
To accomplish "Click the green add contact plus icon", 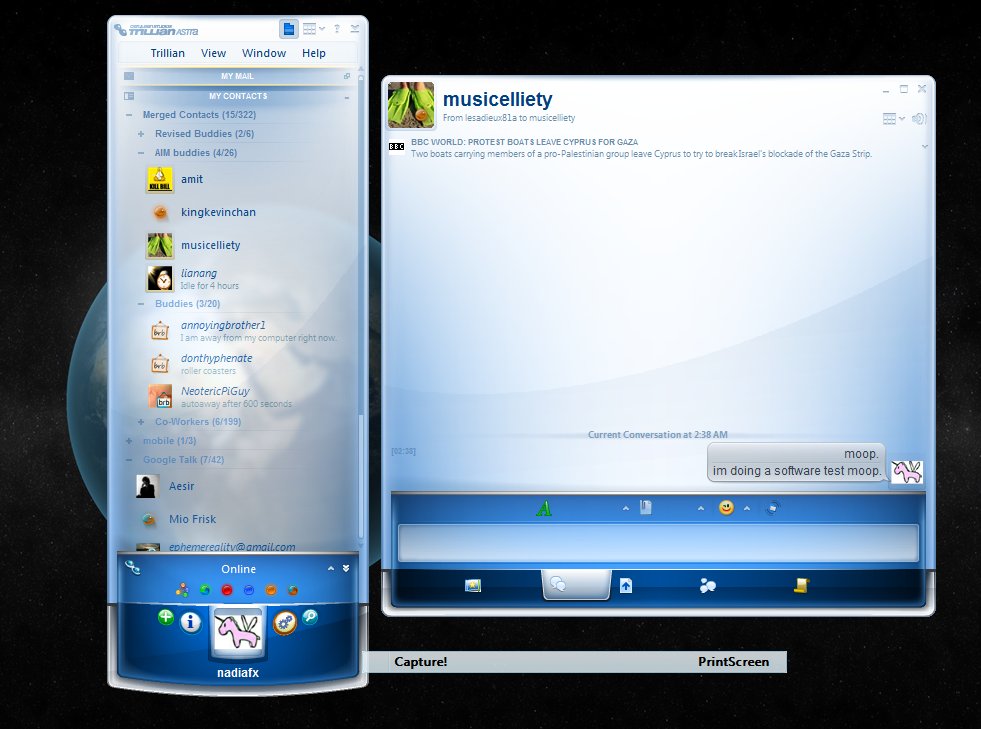I will coord(166,617).
